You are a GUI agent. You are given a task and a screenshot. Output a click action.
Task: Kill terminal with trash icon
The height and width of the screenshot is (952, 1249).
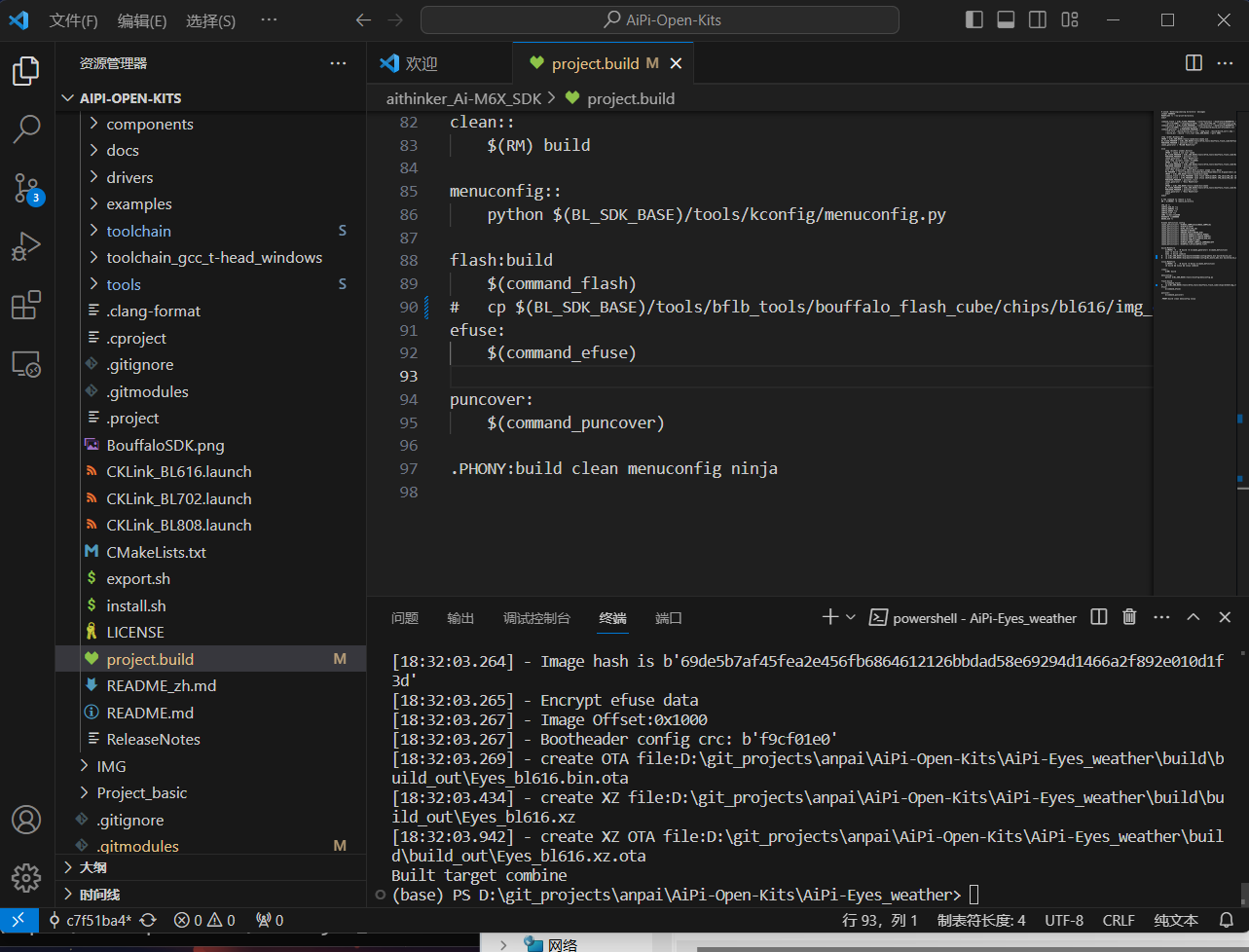tap(1129, 617)
